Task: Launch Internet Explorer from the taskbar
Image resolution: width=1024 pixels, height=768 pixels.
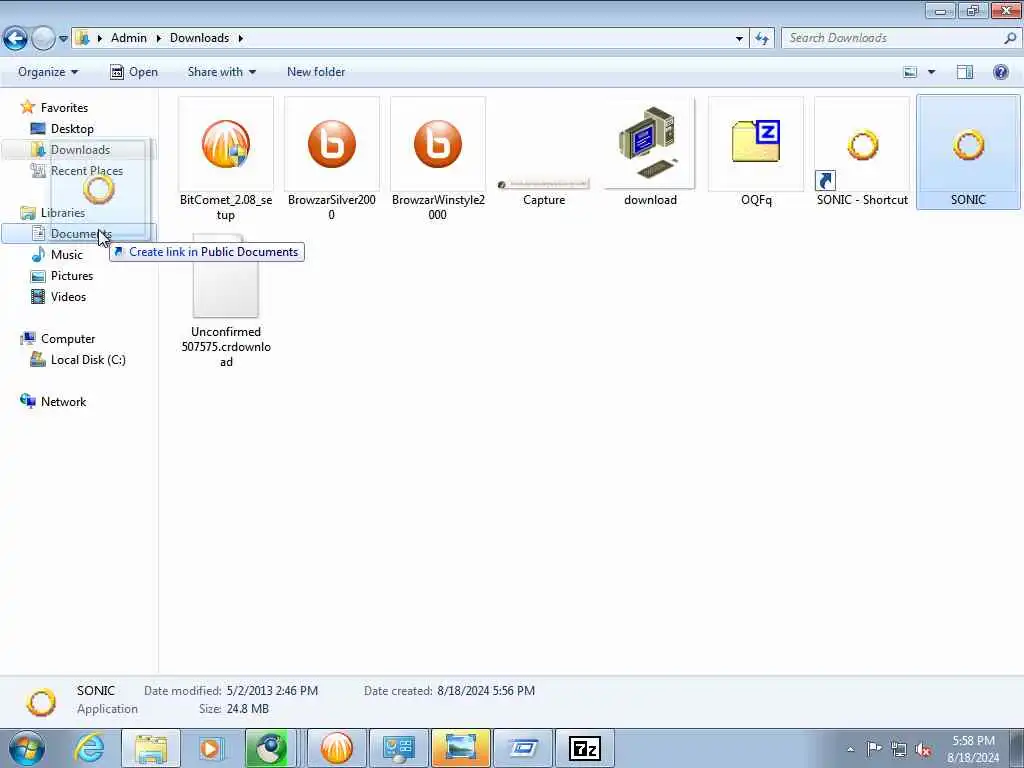Action: tap(89, 748)
